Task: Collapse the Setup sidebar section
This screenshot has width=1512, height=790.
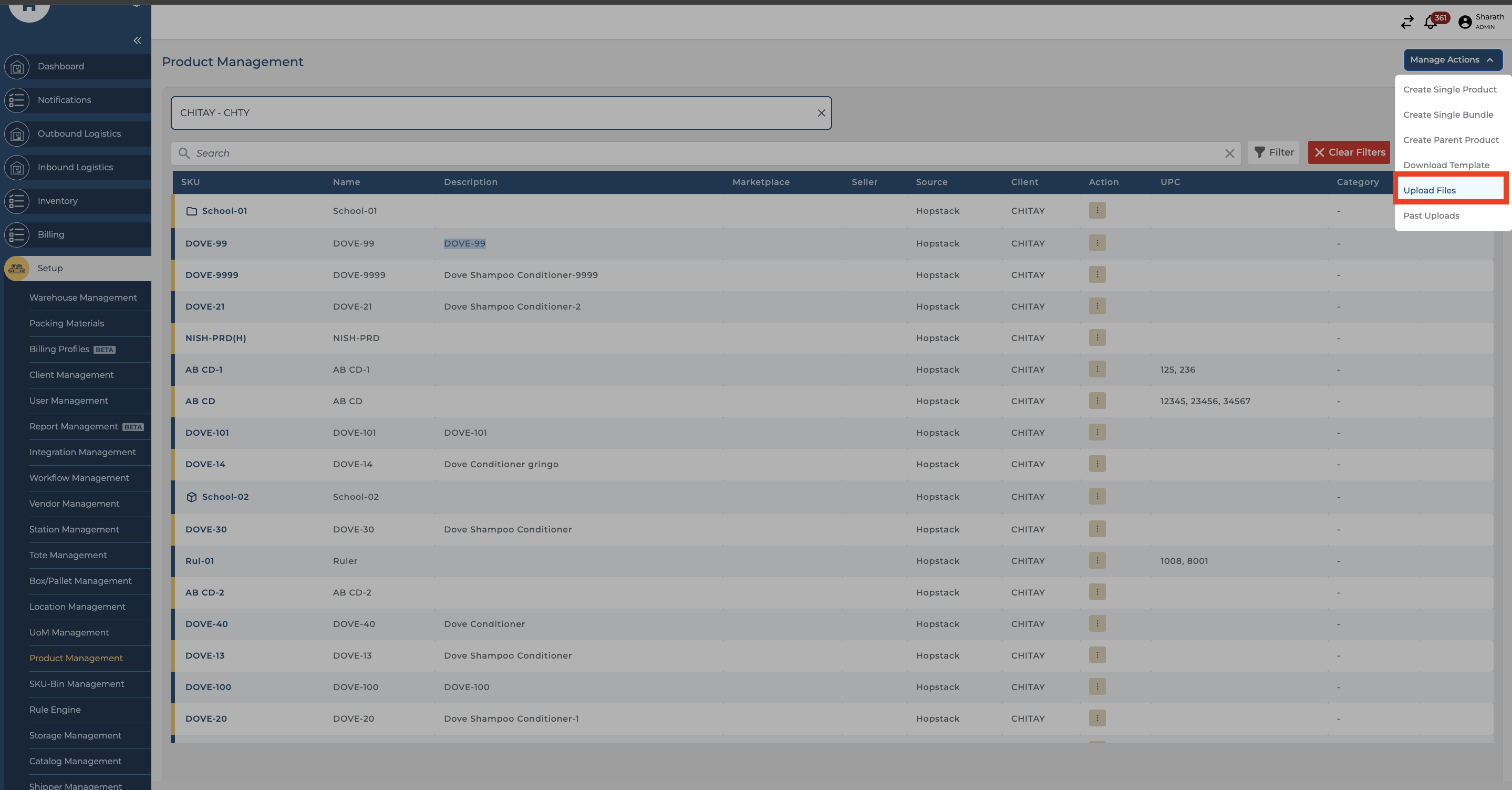Action: (x=50, y=268)
